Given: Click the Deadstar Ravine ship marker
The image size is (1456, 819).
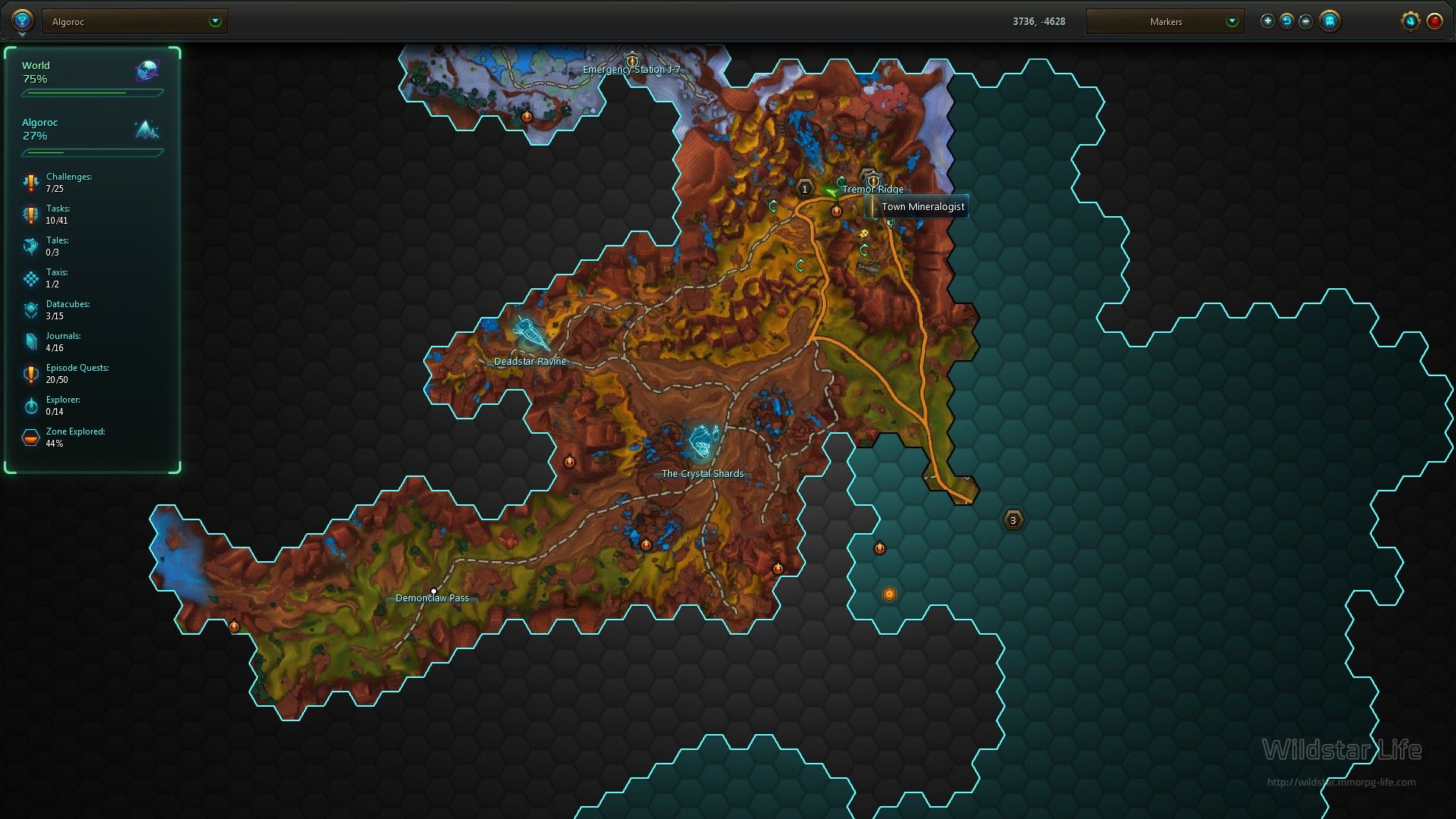Looking at the screenshot, I should (x=529, y=332).
